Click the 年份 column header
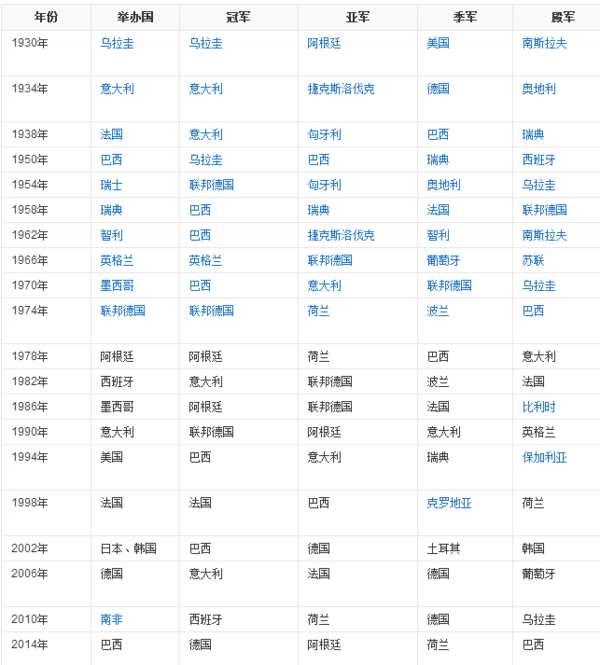The width and height of the screenshot is (600, 665). pyautogui.click(x=46, y=17)
